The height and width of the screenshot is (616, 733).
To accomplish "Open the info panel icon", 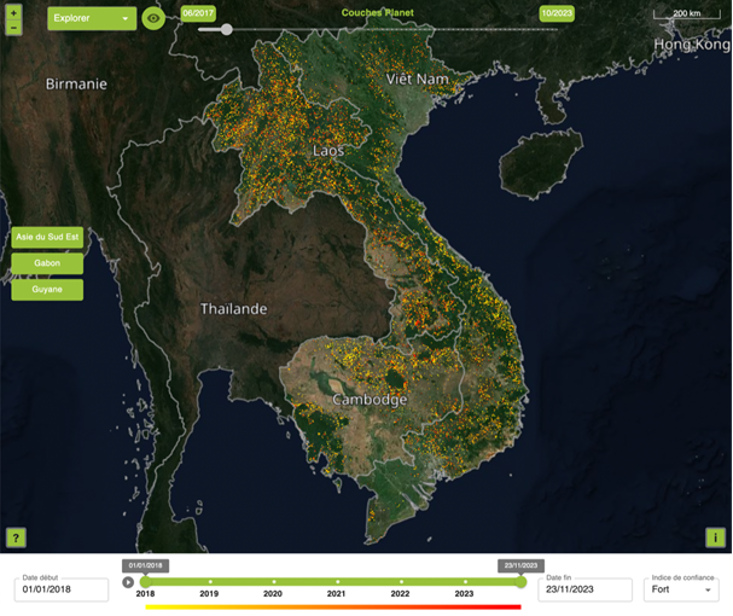I will pos(714,537).
